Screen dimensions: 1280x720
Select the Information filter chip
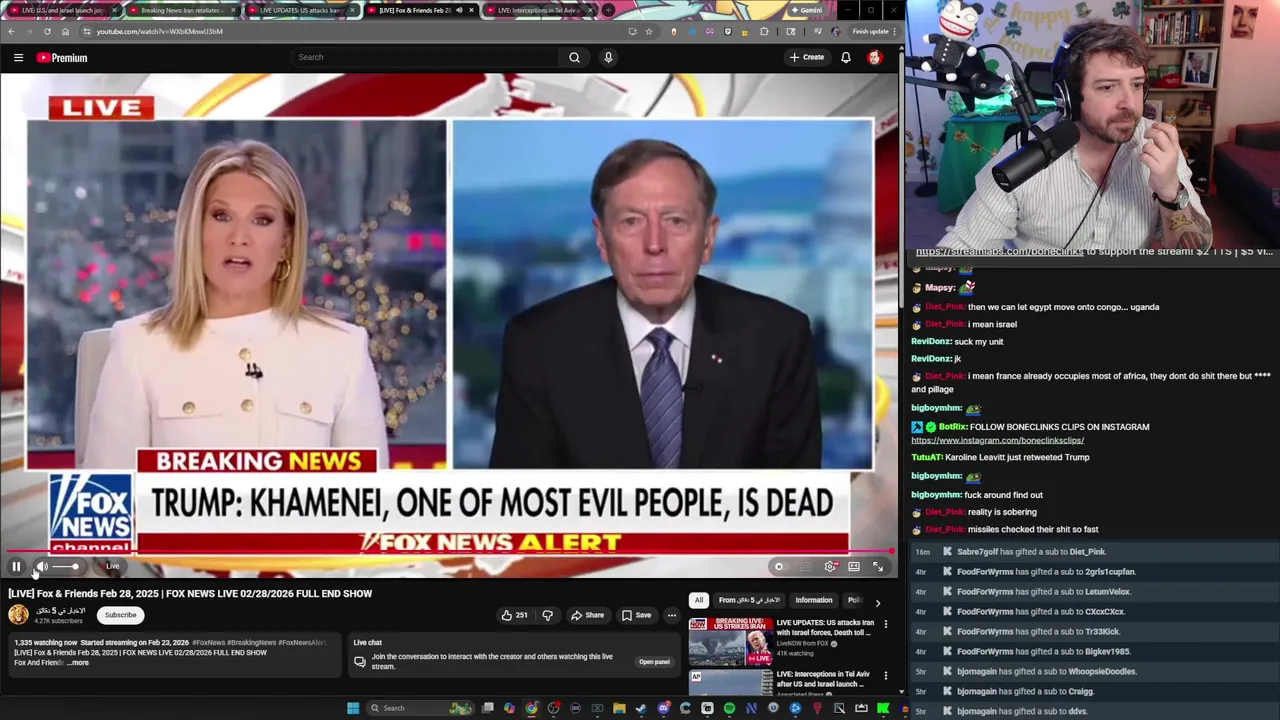click(x=814, y=600)
